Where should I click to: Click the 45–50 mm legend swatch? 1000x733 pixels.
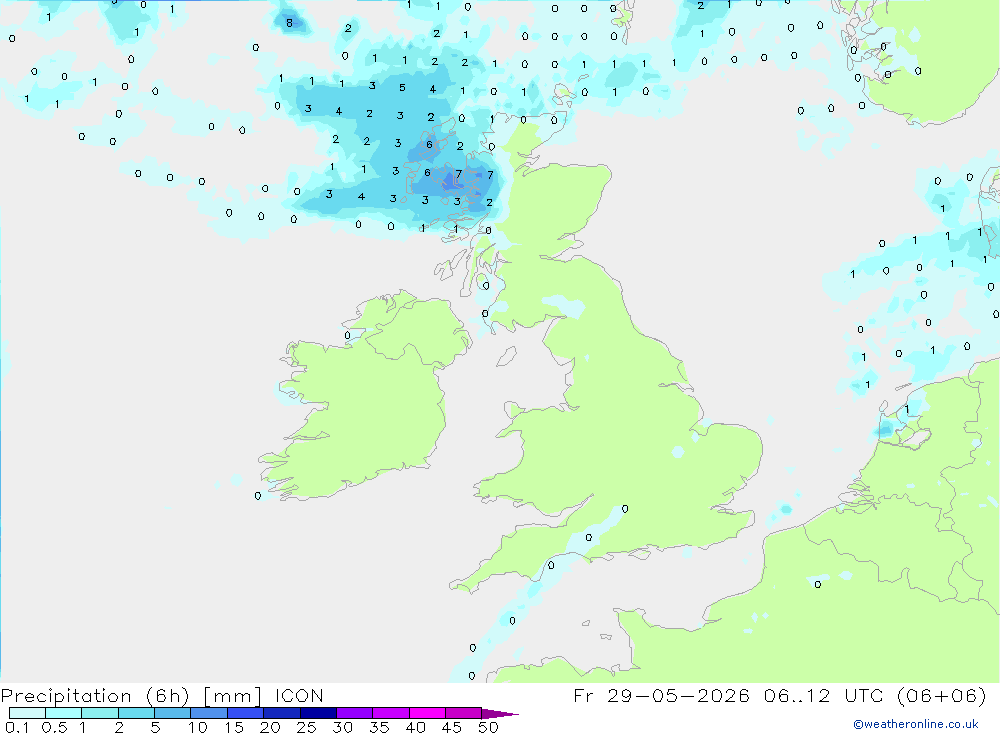464,713
